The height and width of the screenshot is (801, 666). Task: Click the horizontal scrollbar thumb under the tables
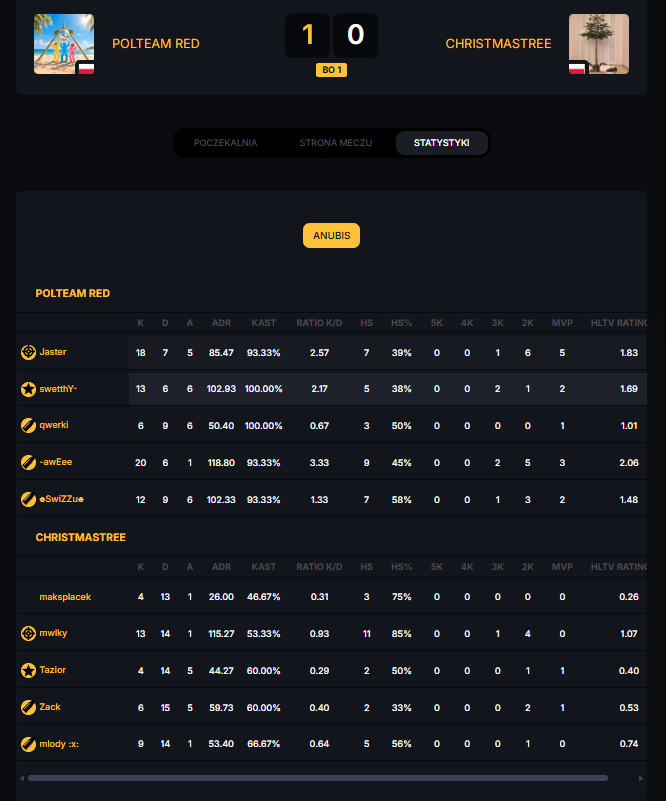318,778
